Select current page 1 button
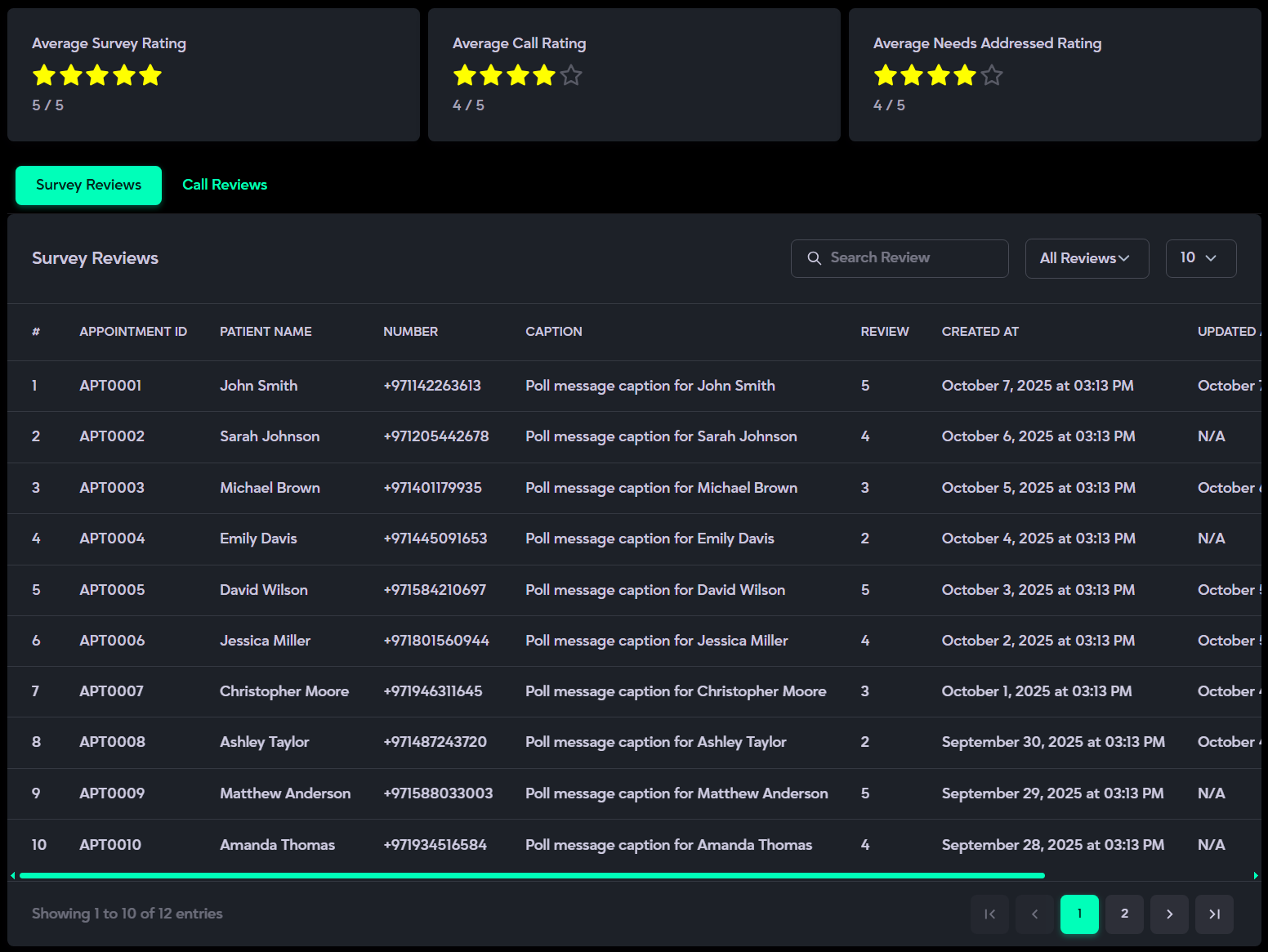1268x952 pixels. click(1079, 914)
